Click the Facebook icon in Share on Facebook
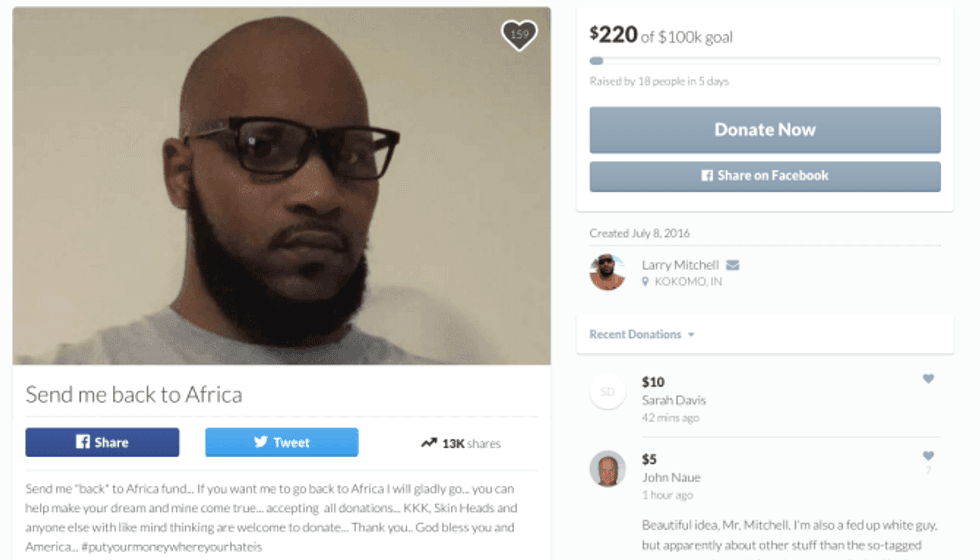The height and width of the screenshot is (560, 980). click(707, 176)
